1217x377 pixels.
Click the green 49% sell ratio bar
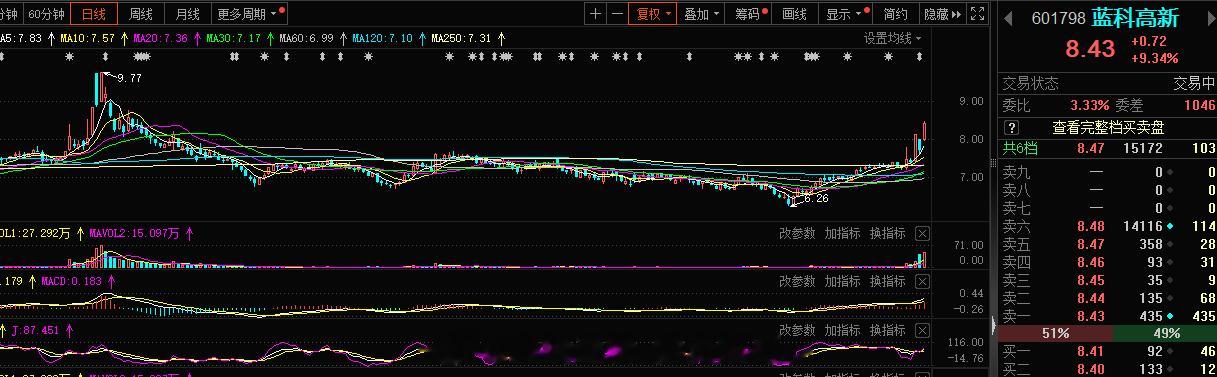click(x=1165, y=333)
